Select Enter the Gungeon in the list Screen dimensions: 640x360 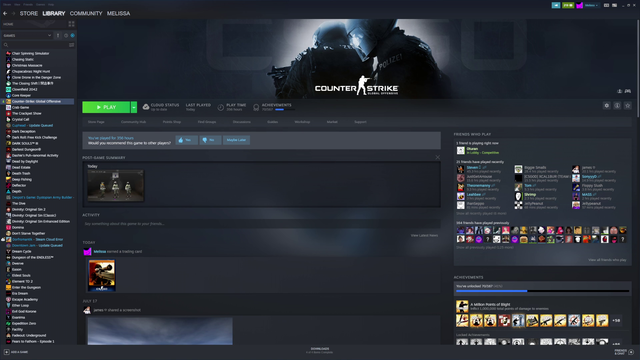(x=26, y=287)
